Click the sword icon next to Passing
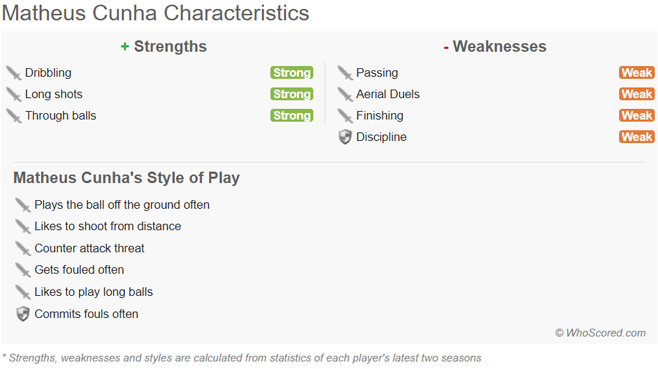658x369 pixels. tap(345, 73)
